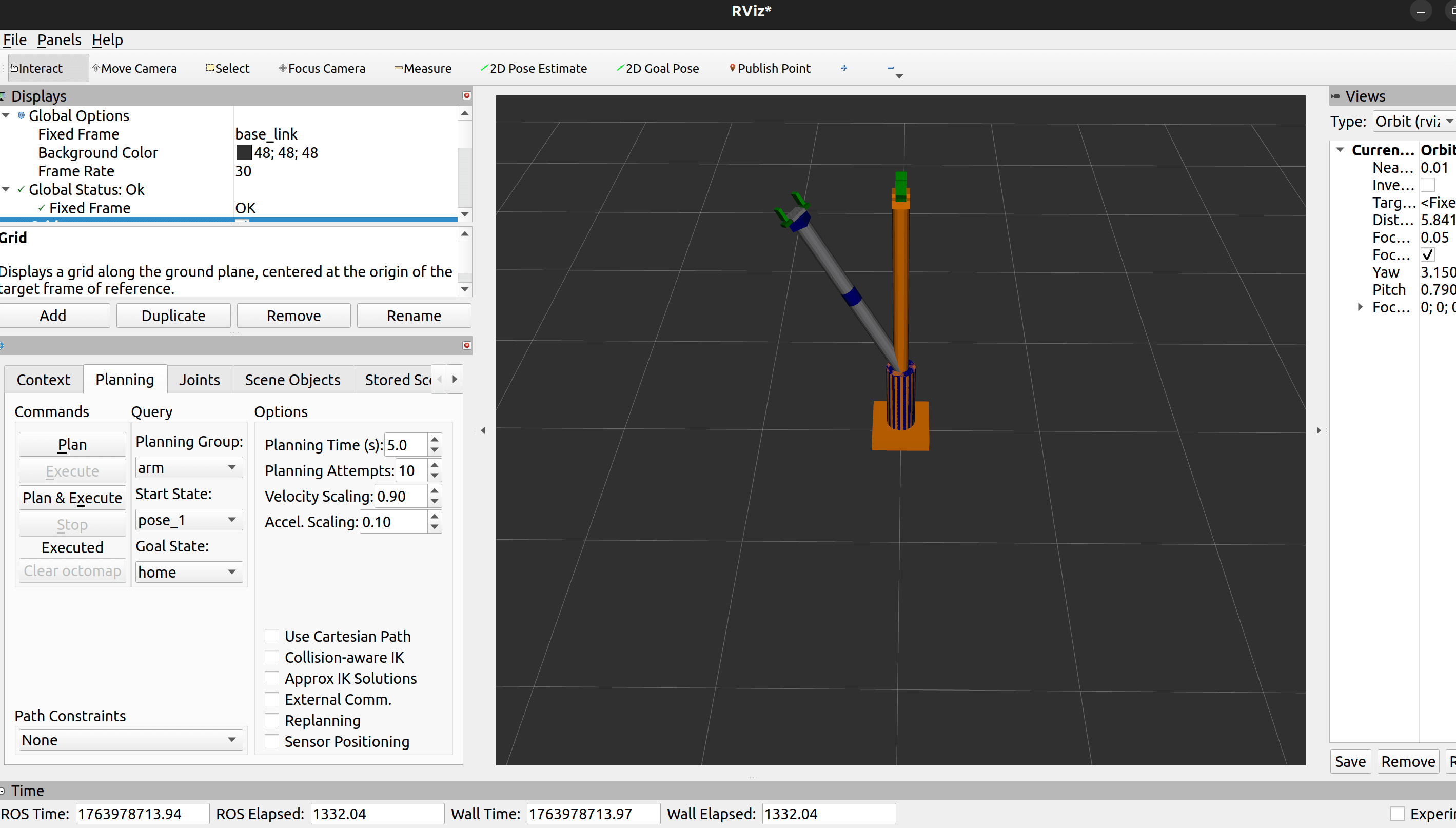Switch to the Joints tab
This screenshot has width=1456, height=828.
point(200,379)
